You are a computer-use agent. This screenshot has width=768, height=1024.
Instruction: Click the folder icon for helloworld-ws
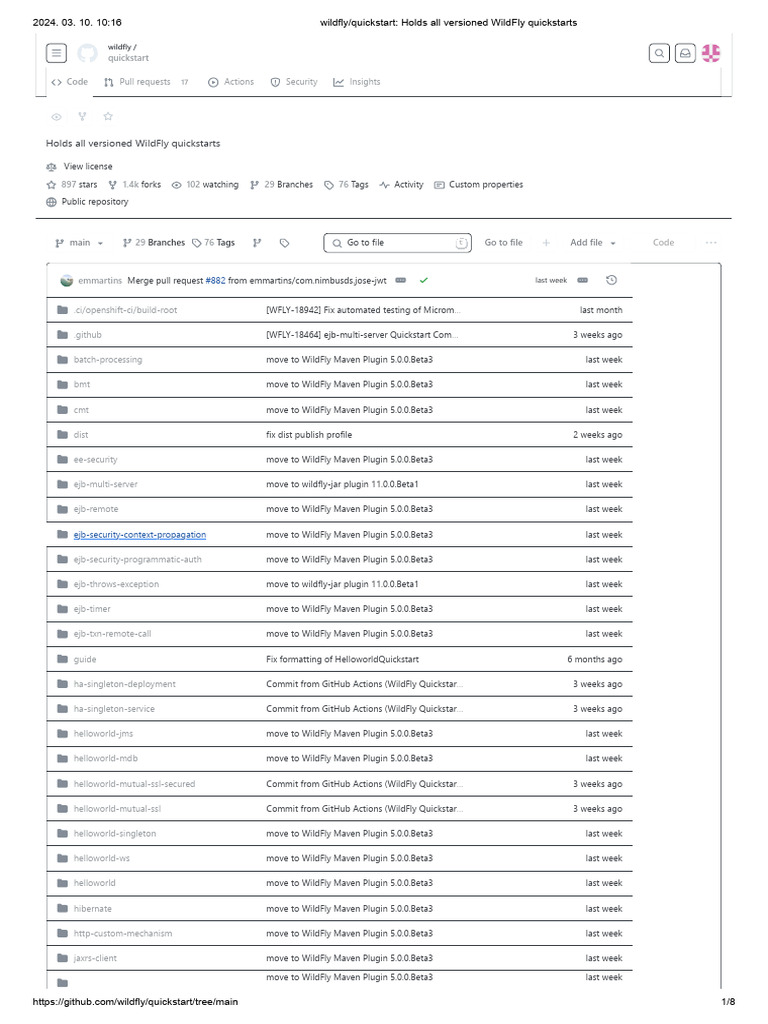[63, 859]
